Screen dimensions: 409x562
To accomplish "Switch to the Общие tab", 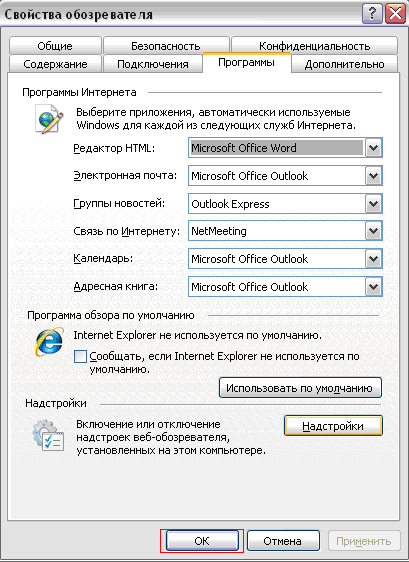I will 55,46.
